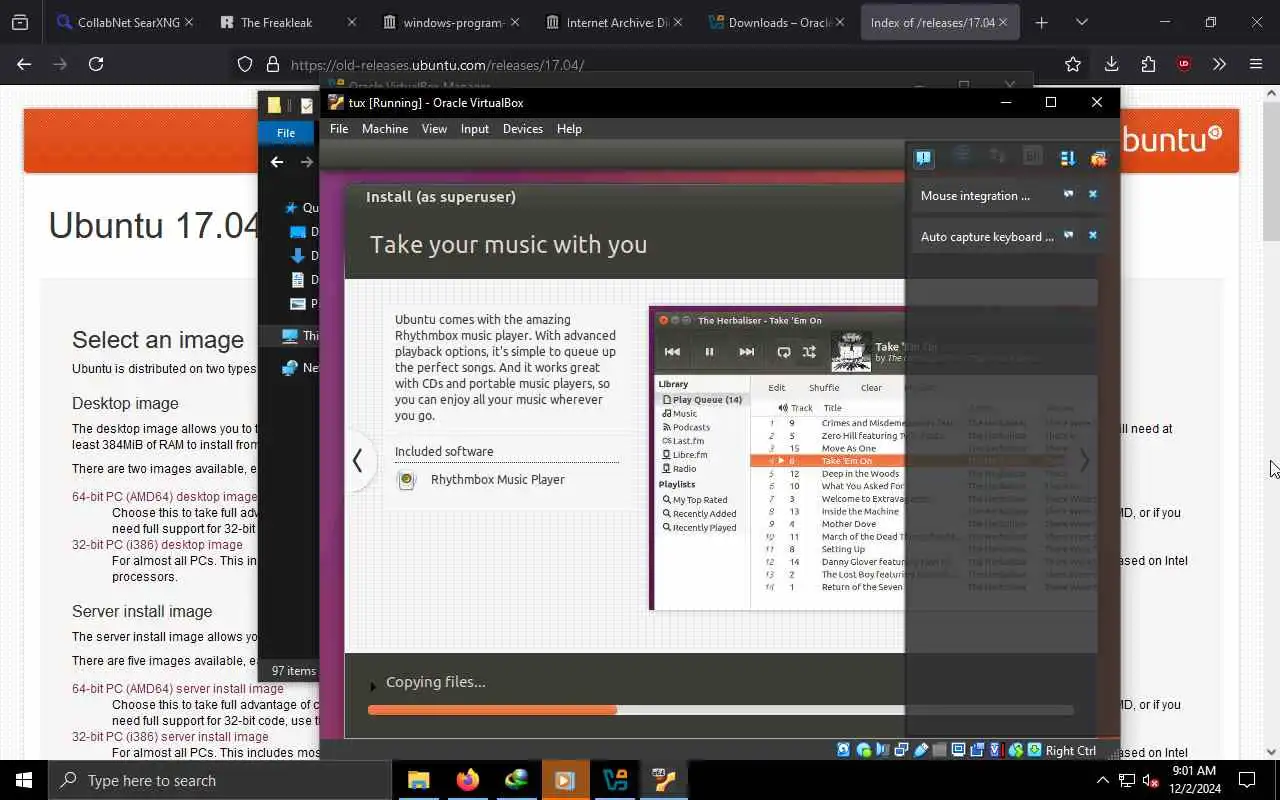Dismiss the Mouse integration notification
The height and width of the screenshot is (800, 1280).
1093,195
